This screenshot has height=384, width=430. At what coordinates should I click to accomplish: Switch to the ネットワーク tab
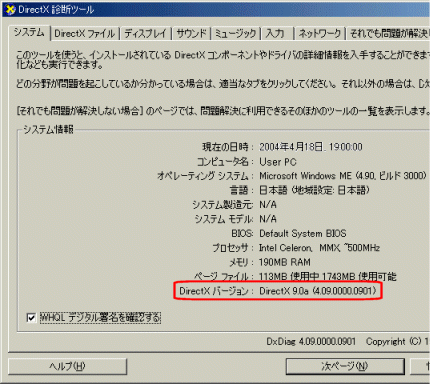(x=320, y=33)
